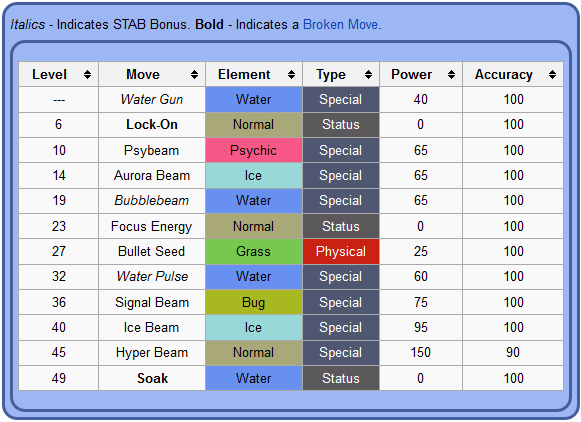The width and height of the screenshot is (581, 422).
Task: Select the Soak move cell
Action: (152, 378)
